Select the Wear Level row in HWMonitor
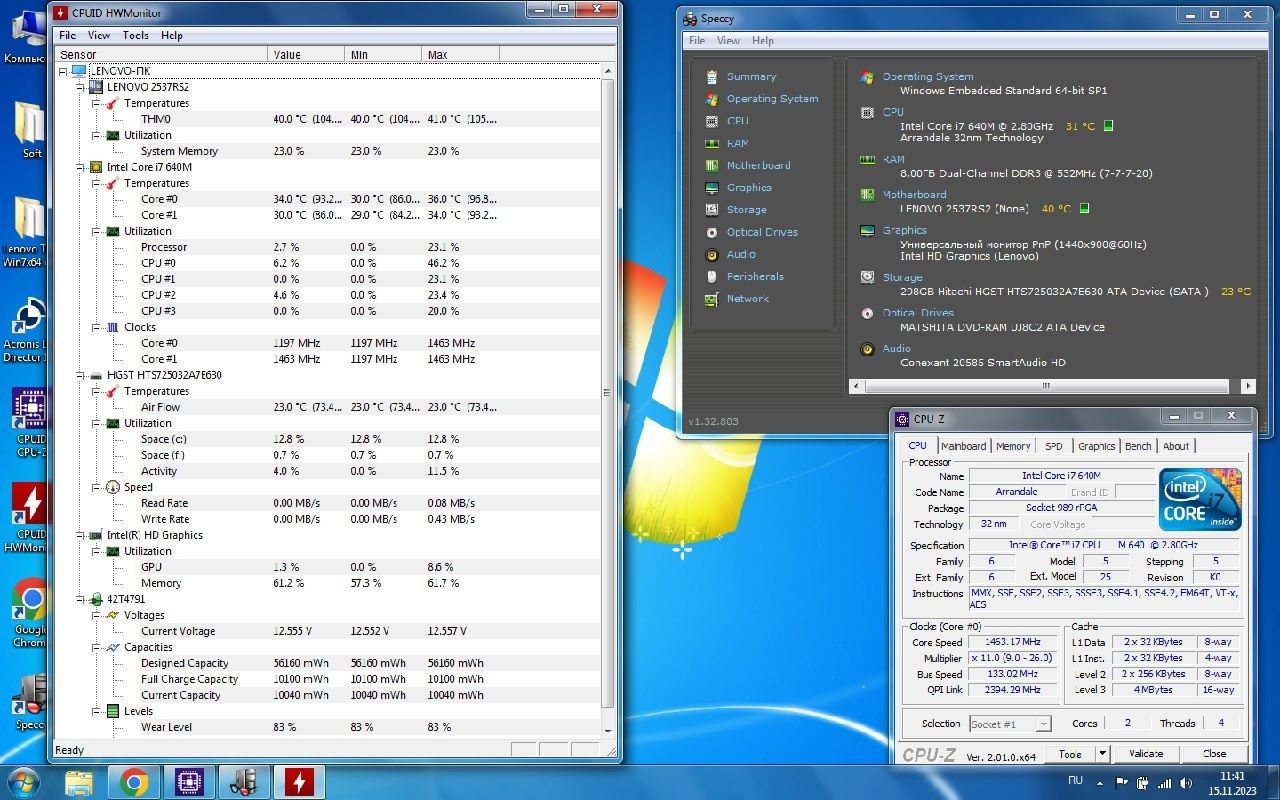This screenshot has height=800, width=1280. (330, 727)
